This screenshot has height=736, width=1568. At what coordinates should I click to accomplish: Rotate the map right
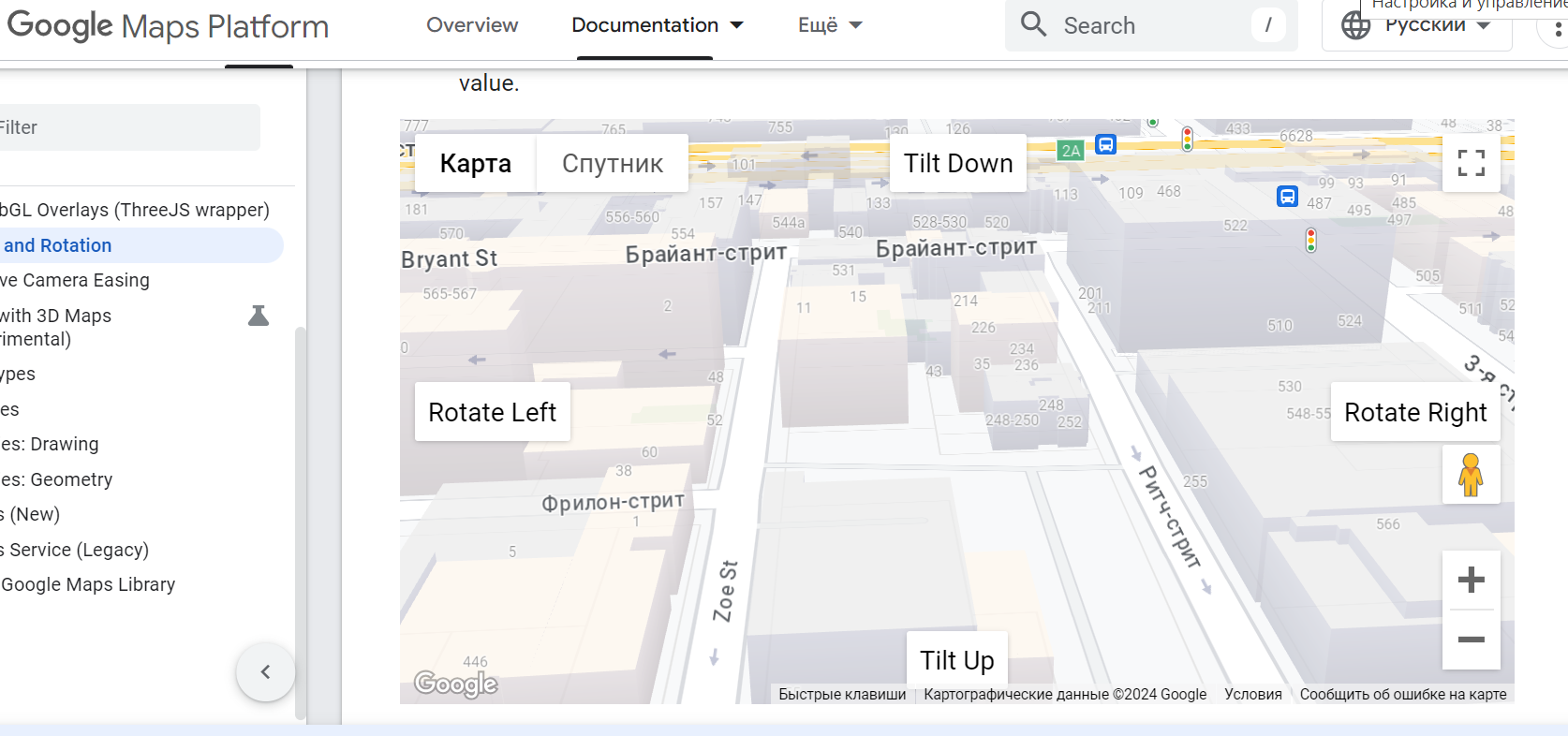1415,412
